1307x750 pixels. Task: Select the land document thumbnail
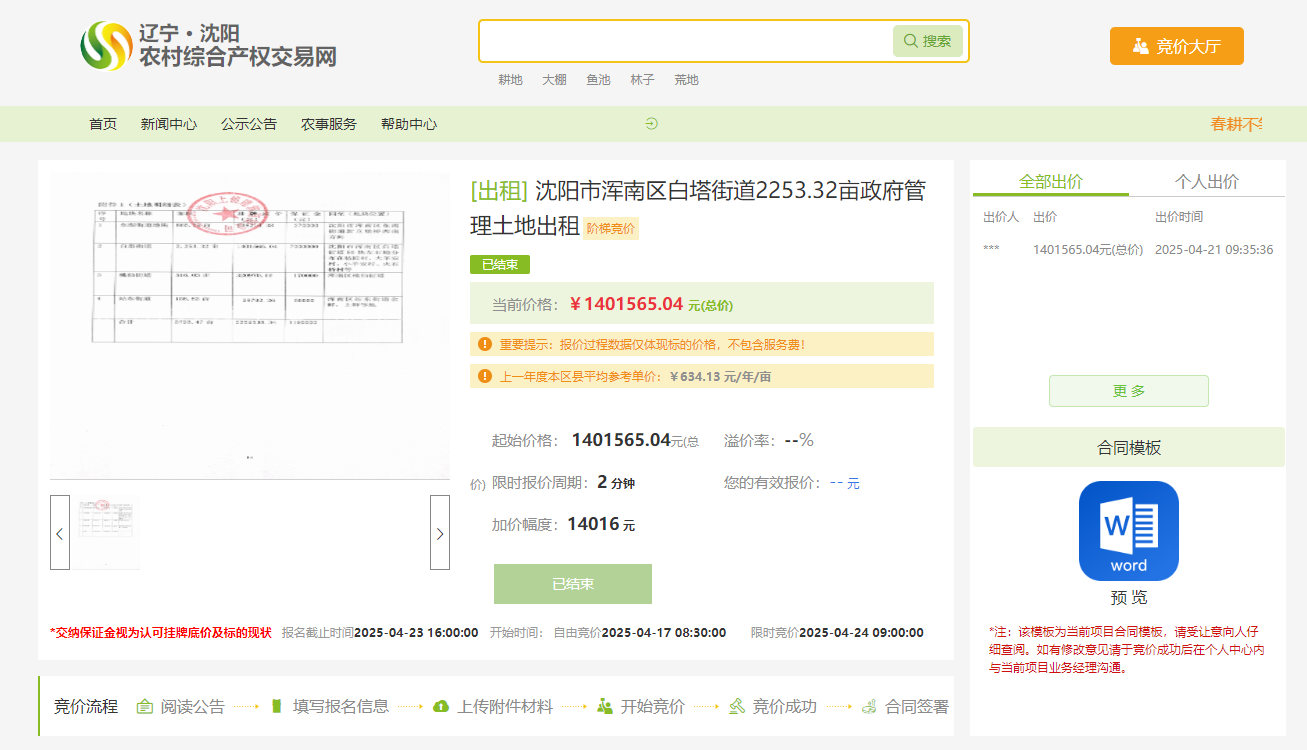pos(105,532)
